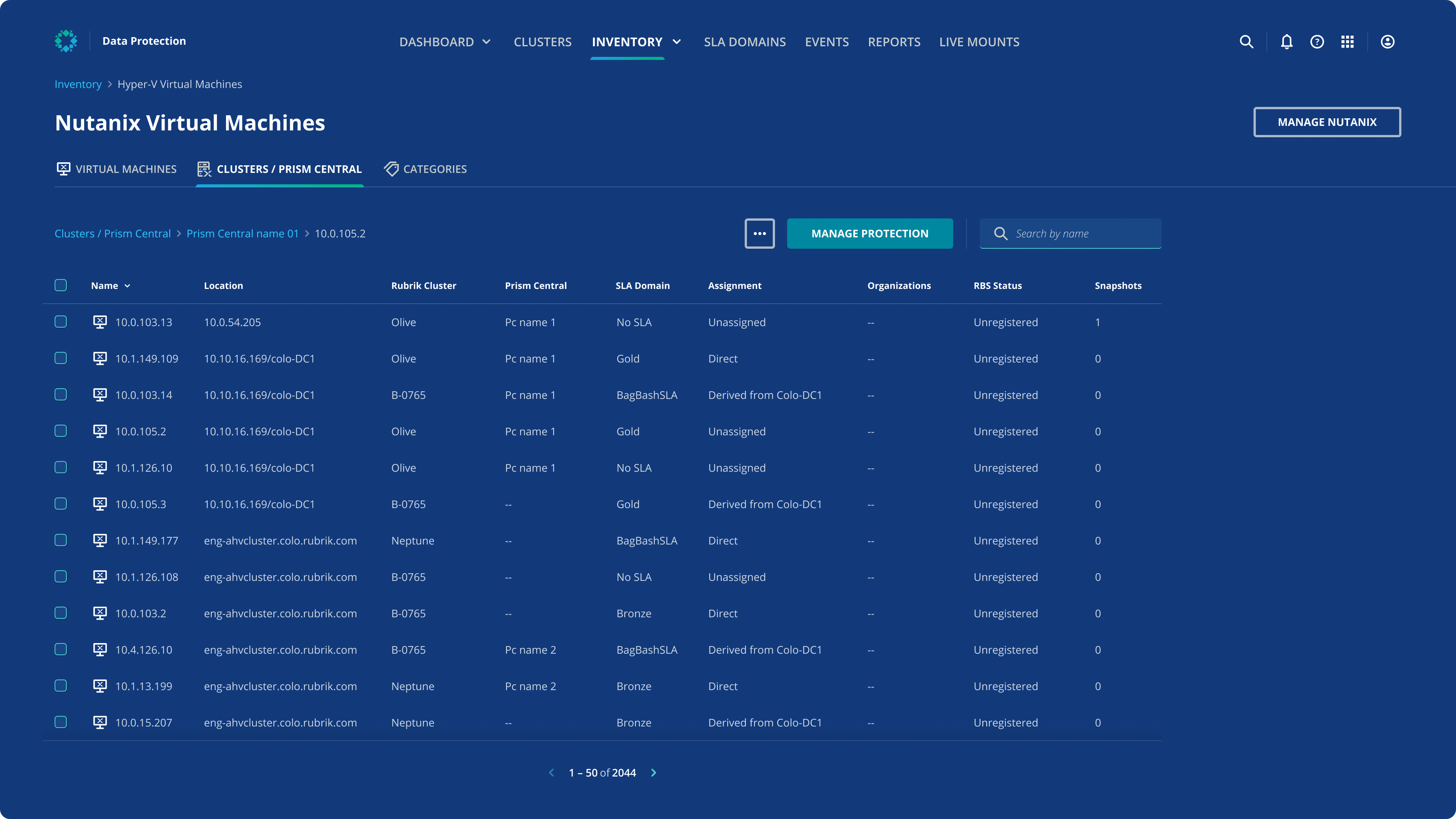This screenshot has width=1456, height=819.
Task: Open the Reports page
Action: point(894,42)
